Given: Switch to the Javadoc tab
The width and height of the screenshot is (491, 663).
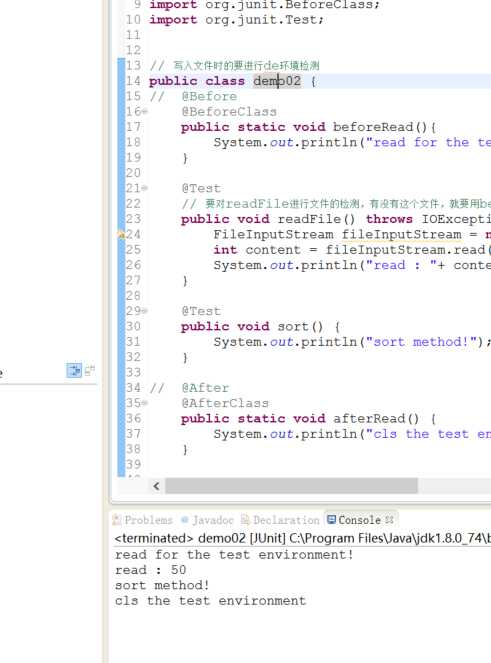Looking at the screenshot, I should click(x=207, y=520).
